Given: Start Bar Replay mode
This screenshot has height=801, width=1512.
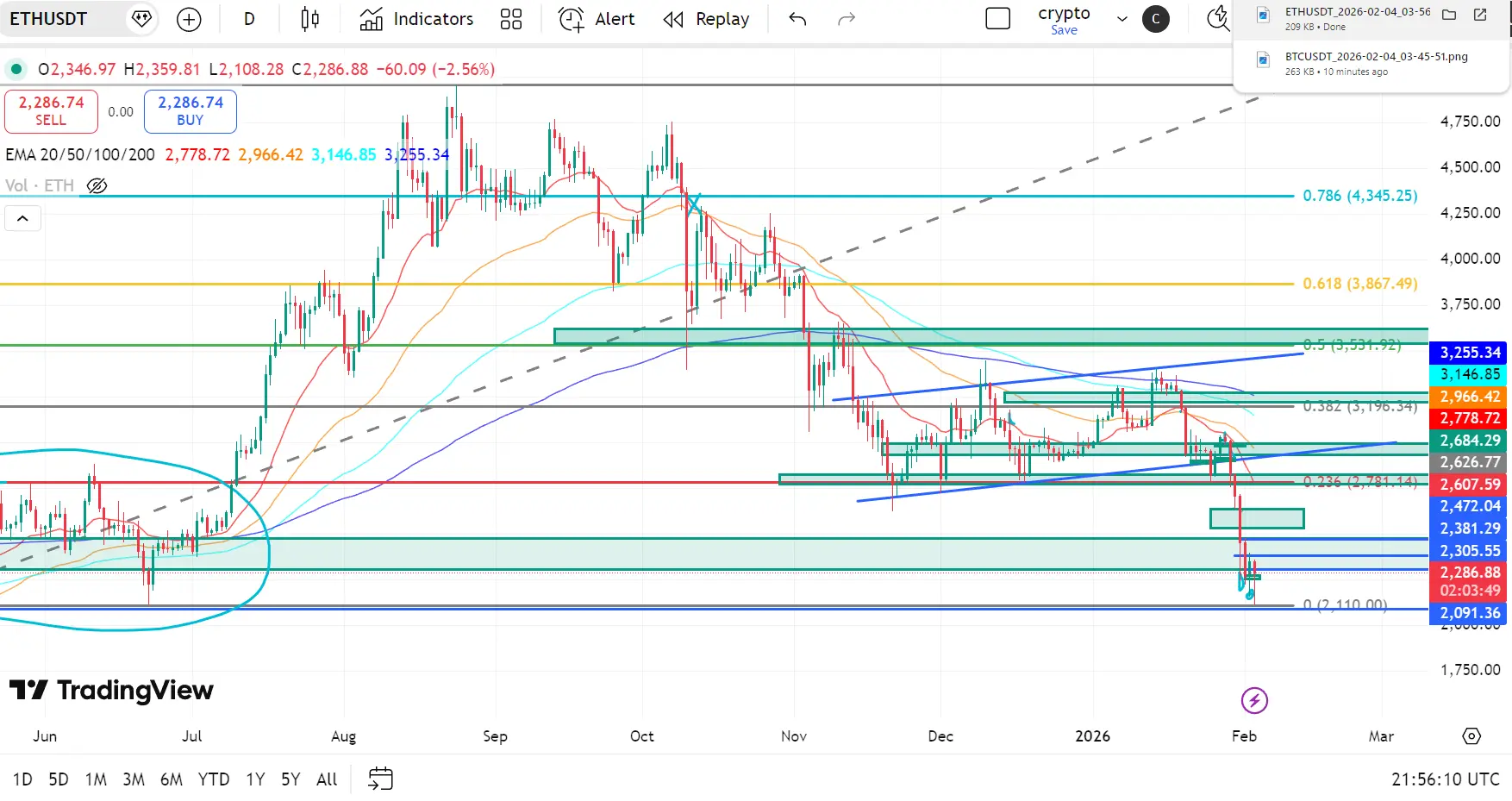Looking at the screenshot, I should pos(706,19).
